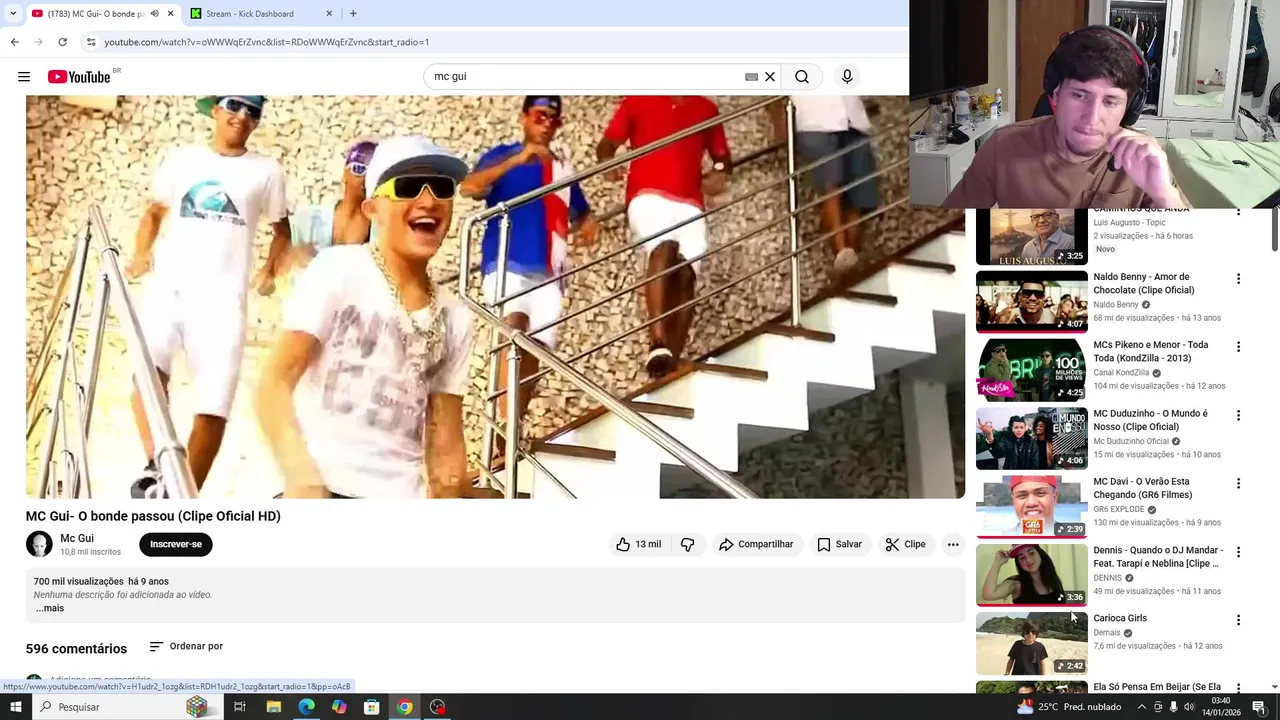This screenshot has height=720, width=1280.
Task: Open Copilot from the taskbar
Action: pos(339,707)
